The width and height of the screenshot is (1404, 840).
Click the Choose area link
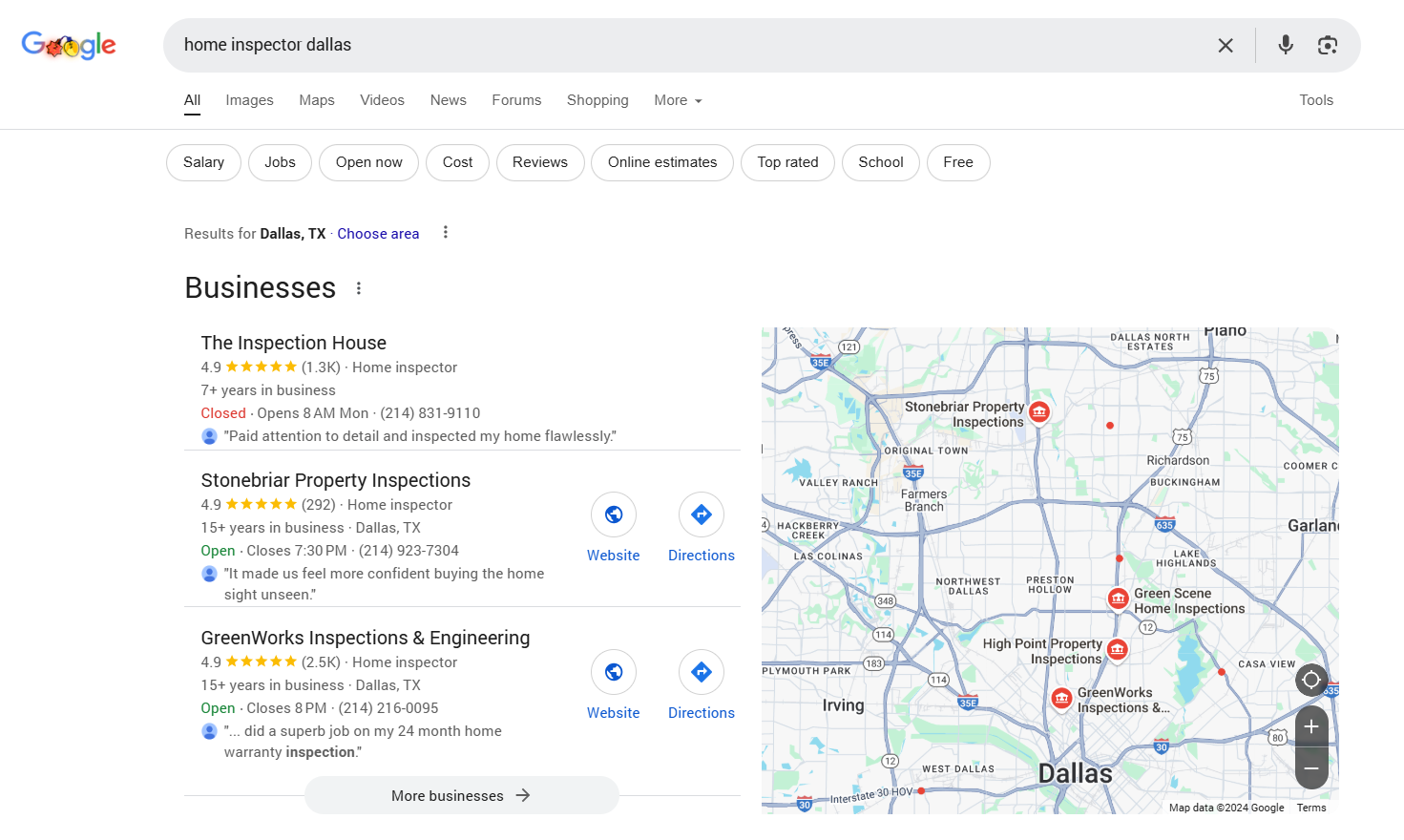378,234
